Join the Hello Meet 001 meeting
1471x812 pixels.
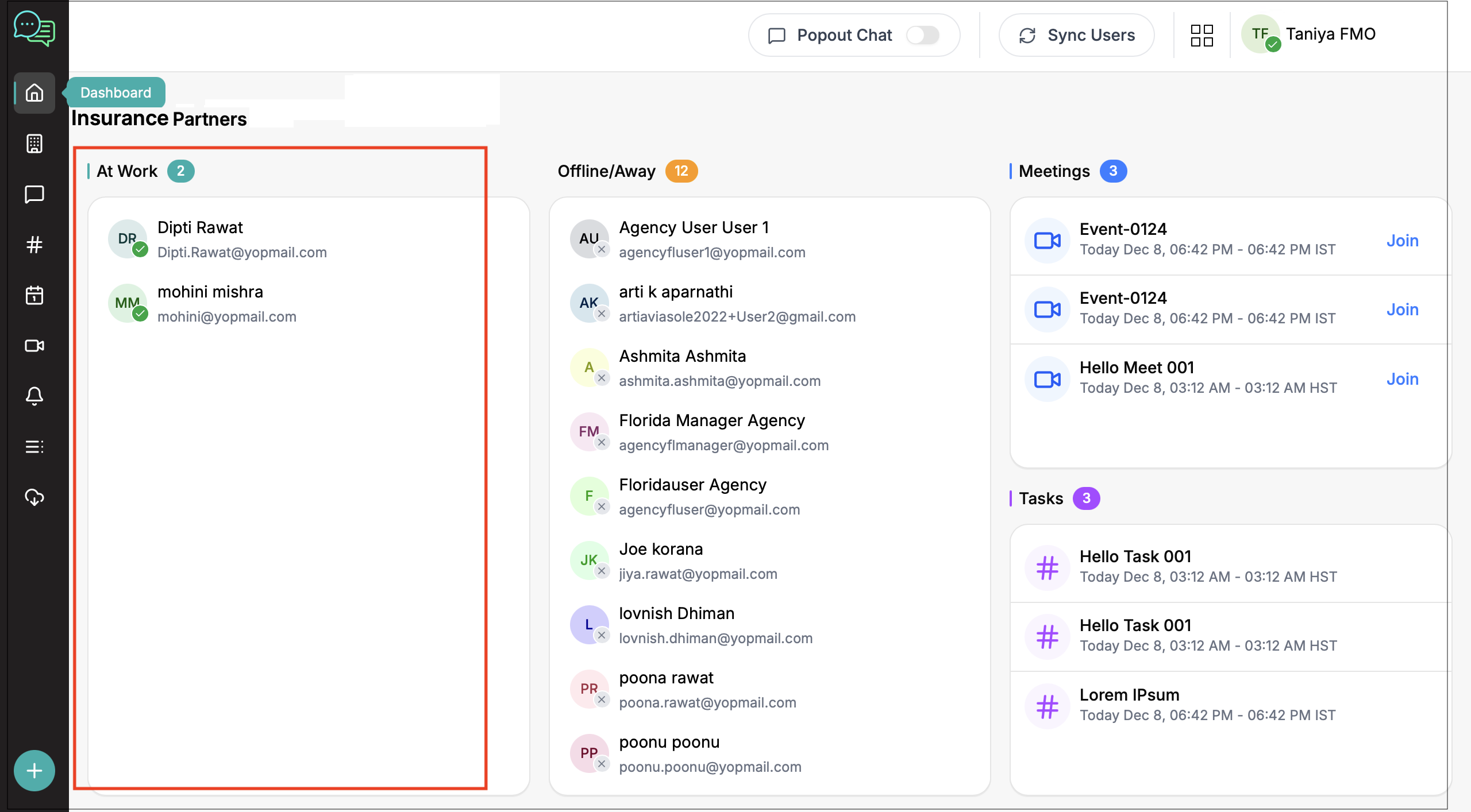[1402, 379]
